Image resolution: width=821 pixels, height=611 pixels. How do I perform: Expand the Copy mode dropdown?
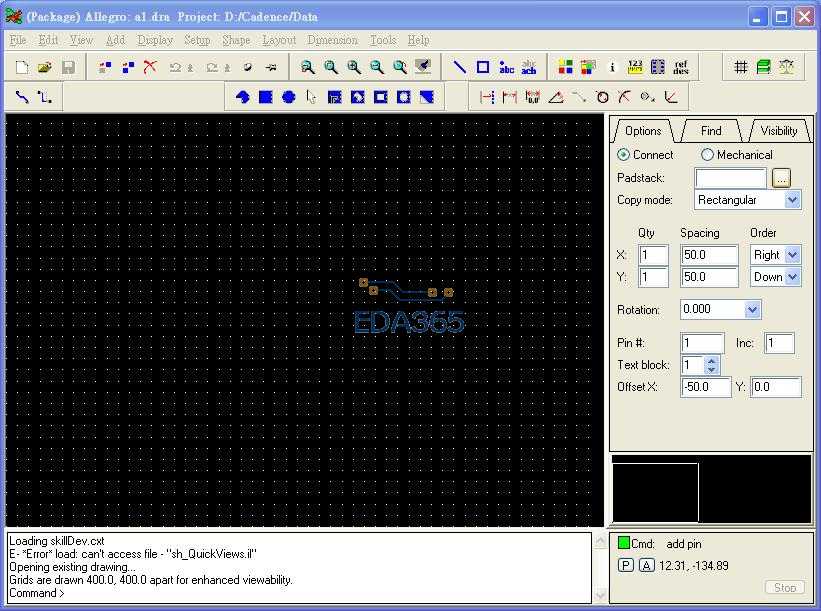[x=793, y=200]
